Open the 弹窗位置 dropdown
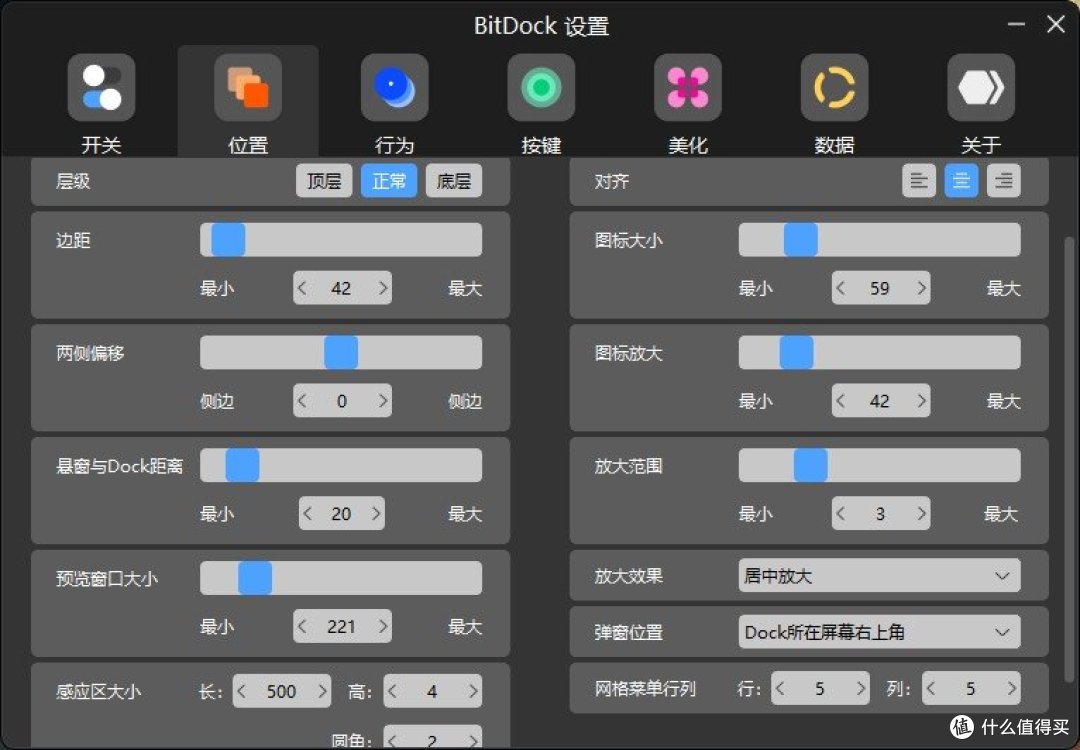This screenshot has width=1080, height=750. pos(880,632)
